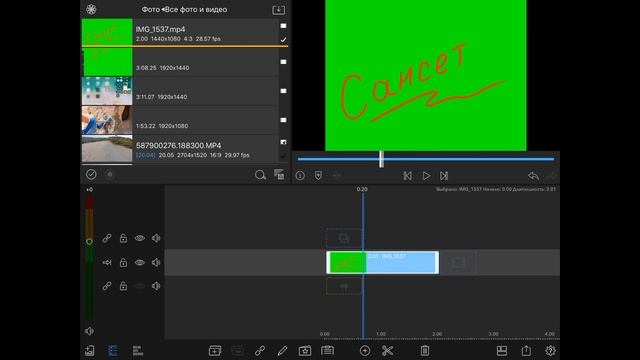
Task: Open project manager icon in bottom bar
Action: coord(89,351)
